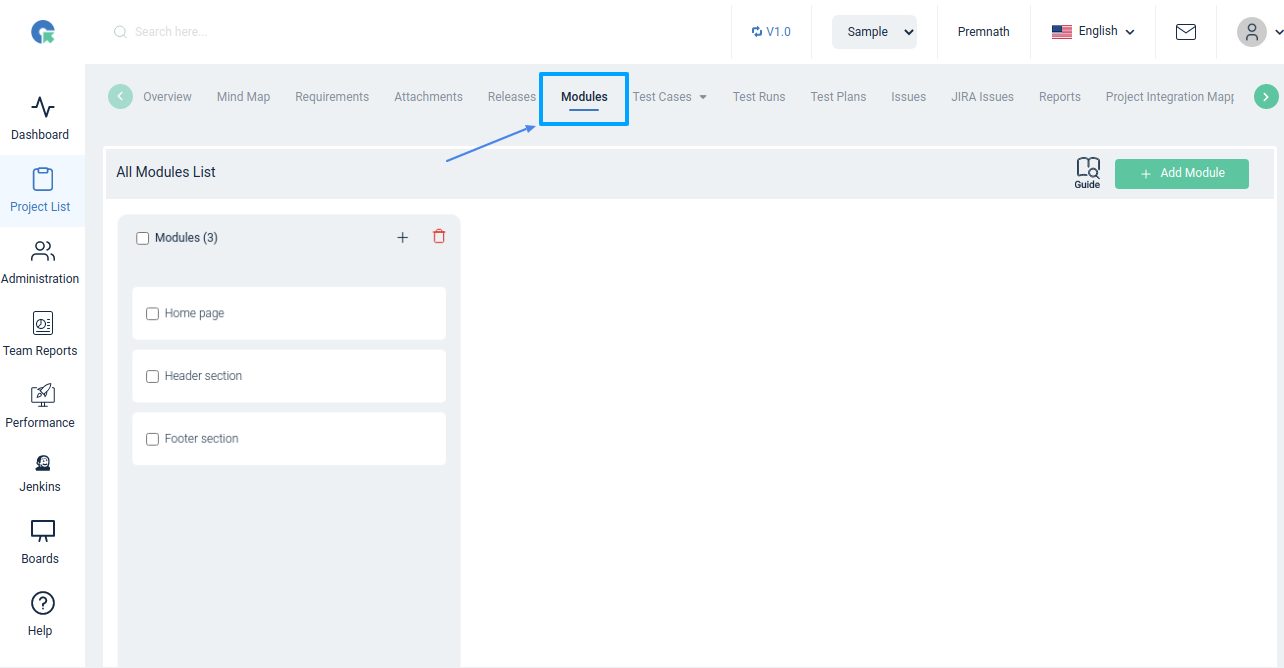The image size is (1284, 668).
Task: Open Performance sidebar icon
Action: click(x=42, y=395)
